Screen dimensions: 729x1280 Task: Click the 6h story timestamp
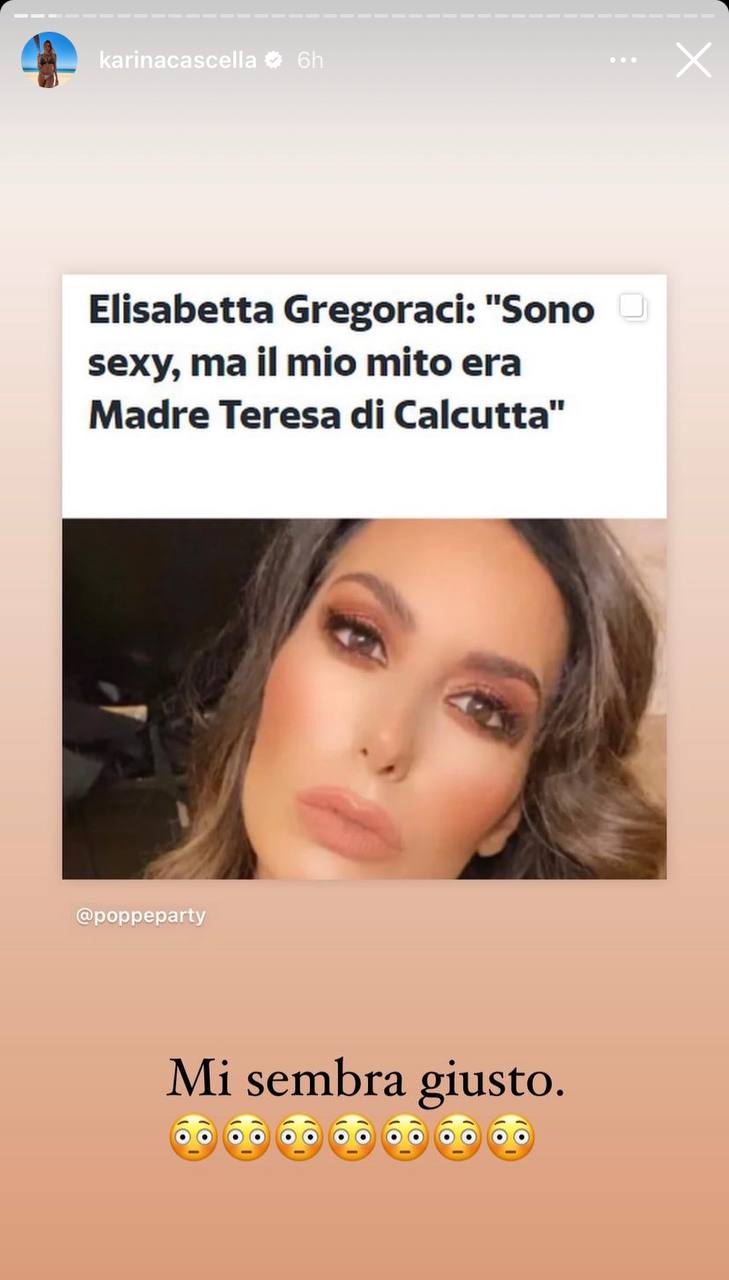pyautogui.click(x=310, y=60)
